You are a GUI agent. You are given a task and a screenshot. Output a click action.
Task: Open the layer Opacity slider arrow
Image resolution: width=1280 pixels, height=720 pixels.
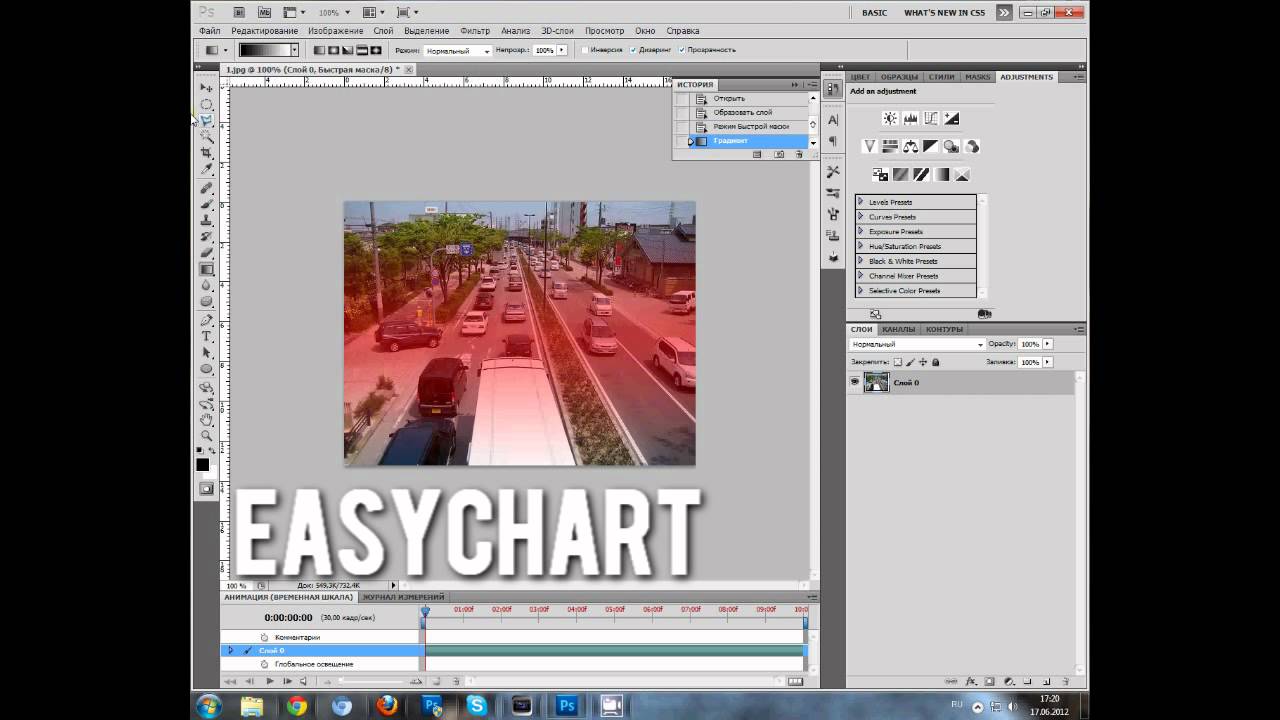[x=1047, y=344]
